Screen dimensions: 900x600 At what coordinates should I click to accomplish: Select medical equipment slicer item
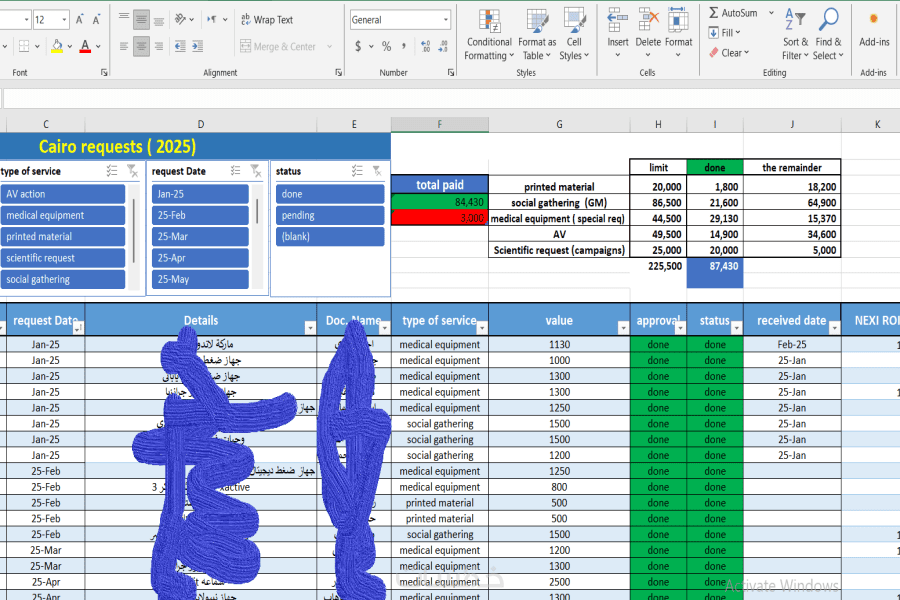point(63,215)
